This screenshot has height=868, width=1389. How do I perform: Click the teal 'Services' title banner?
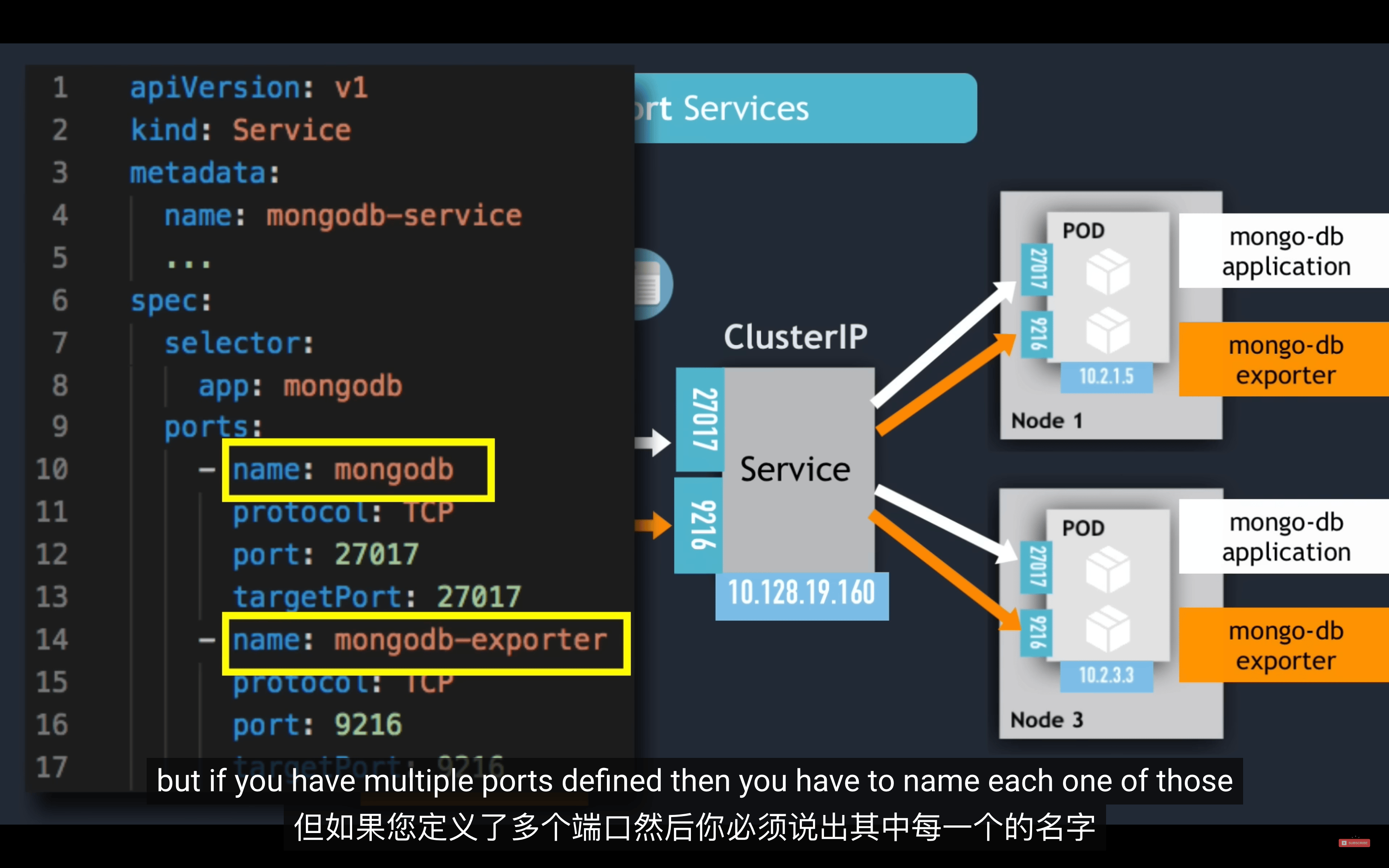806,108
